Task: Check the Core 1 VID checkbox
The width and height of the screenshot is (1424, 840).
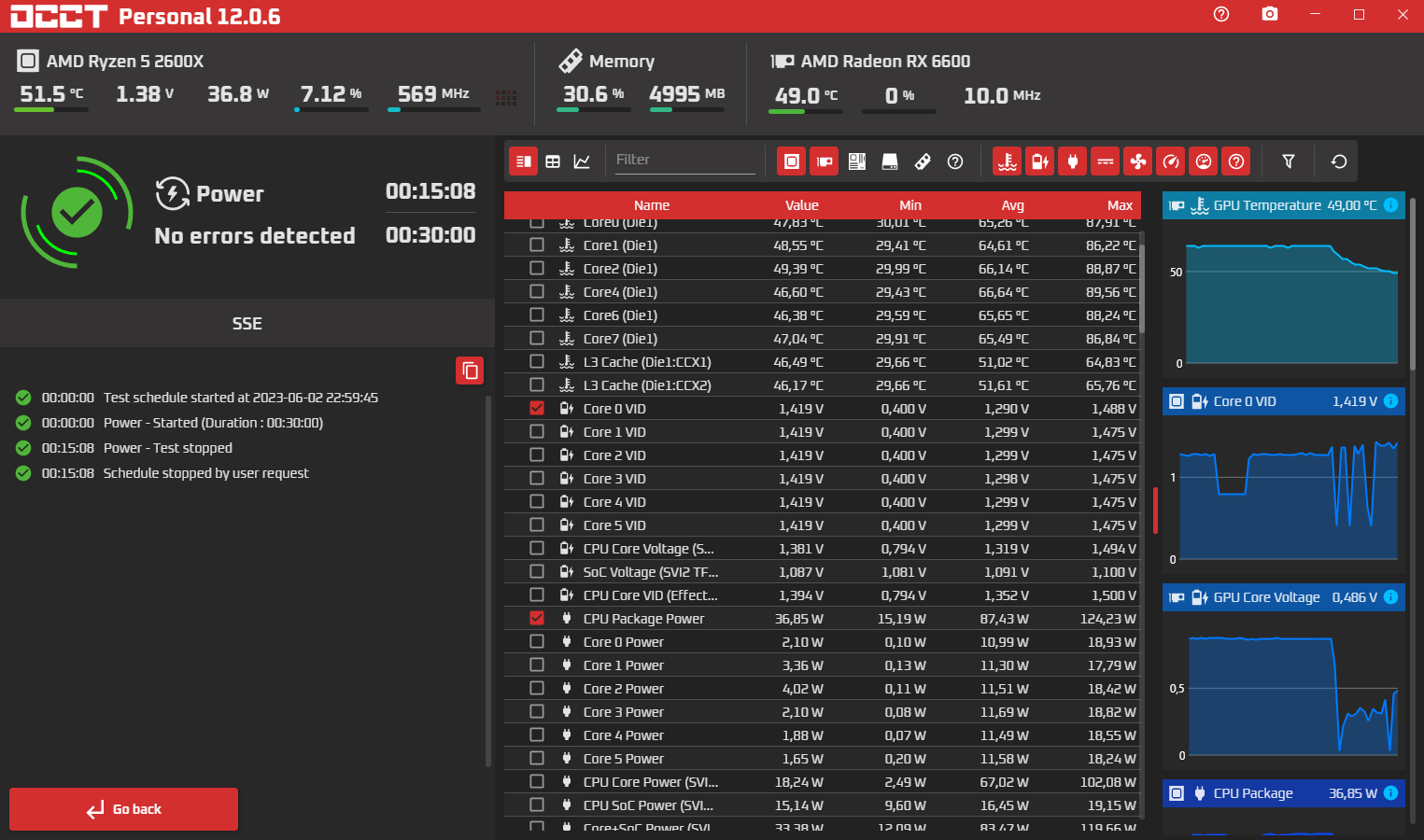Action: coord(537,431)
